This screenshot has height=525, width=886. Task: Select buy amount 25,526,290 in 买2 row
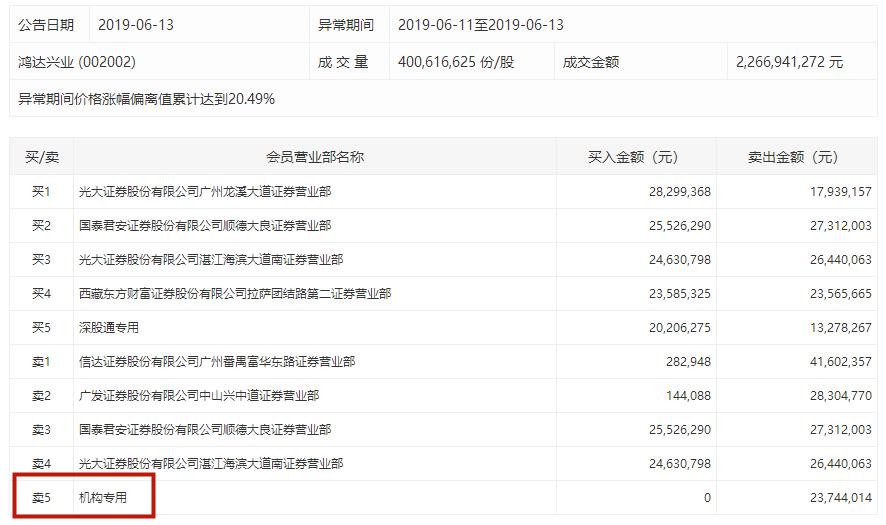click(680, 225)
